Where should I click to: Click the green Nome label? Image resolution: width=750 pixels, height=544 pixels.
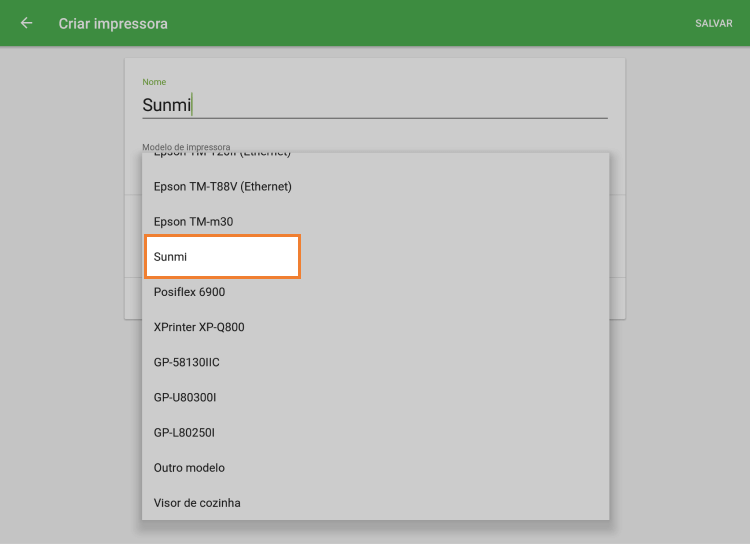(154, 82)
